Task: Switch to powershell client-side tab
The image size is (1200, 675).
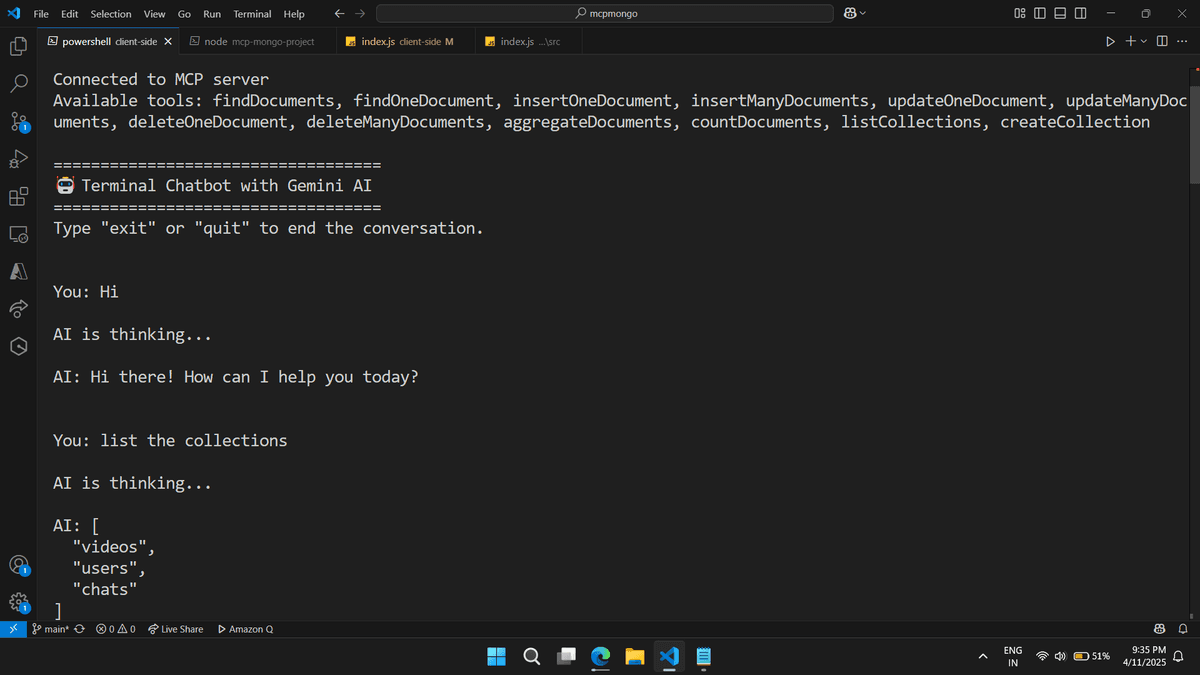Action: 110,42
